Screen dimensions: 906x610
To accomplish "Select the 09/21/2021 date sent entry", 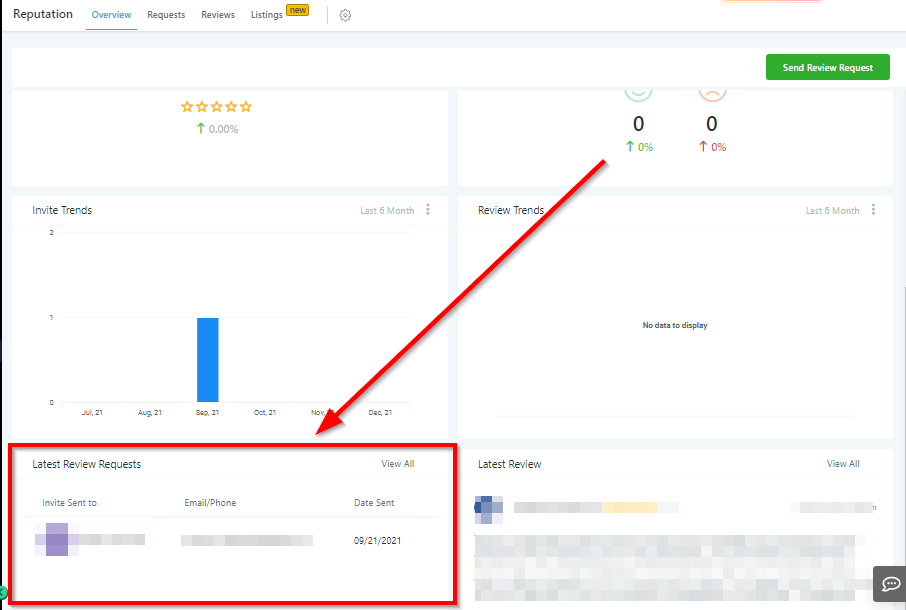I will pos(377,540).
